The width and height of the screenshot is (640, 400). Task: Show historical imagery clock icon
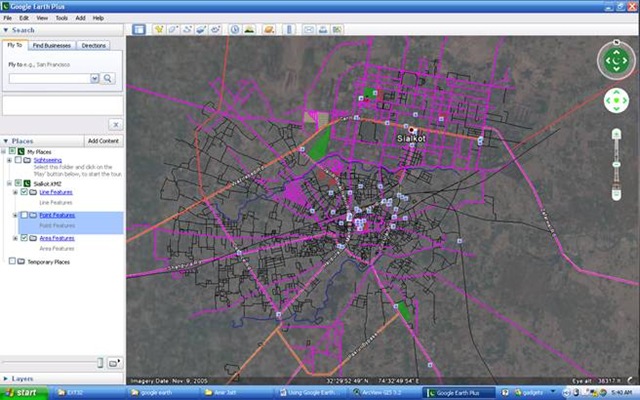pos(235,29)
